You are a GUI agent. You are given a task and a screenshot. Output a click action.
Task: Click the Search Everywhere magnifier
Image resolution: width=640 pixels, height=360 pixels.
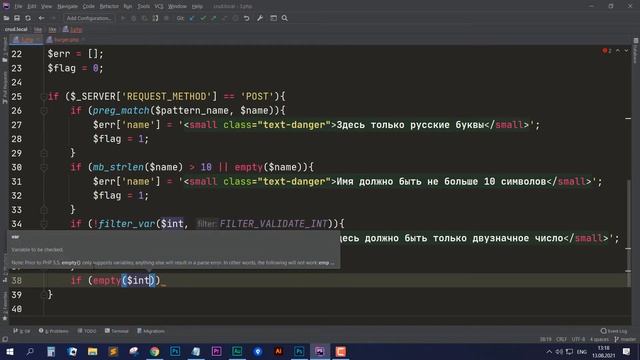tap(284, 18)
